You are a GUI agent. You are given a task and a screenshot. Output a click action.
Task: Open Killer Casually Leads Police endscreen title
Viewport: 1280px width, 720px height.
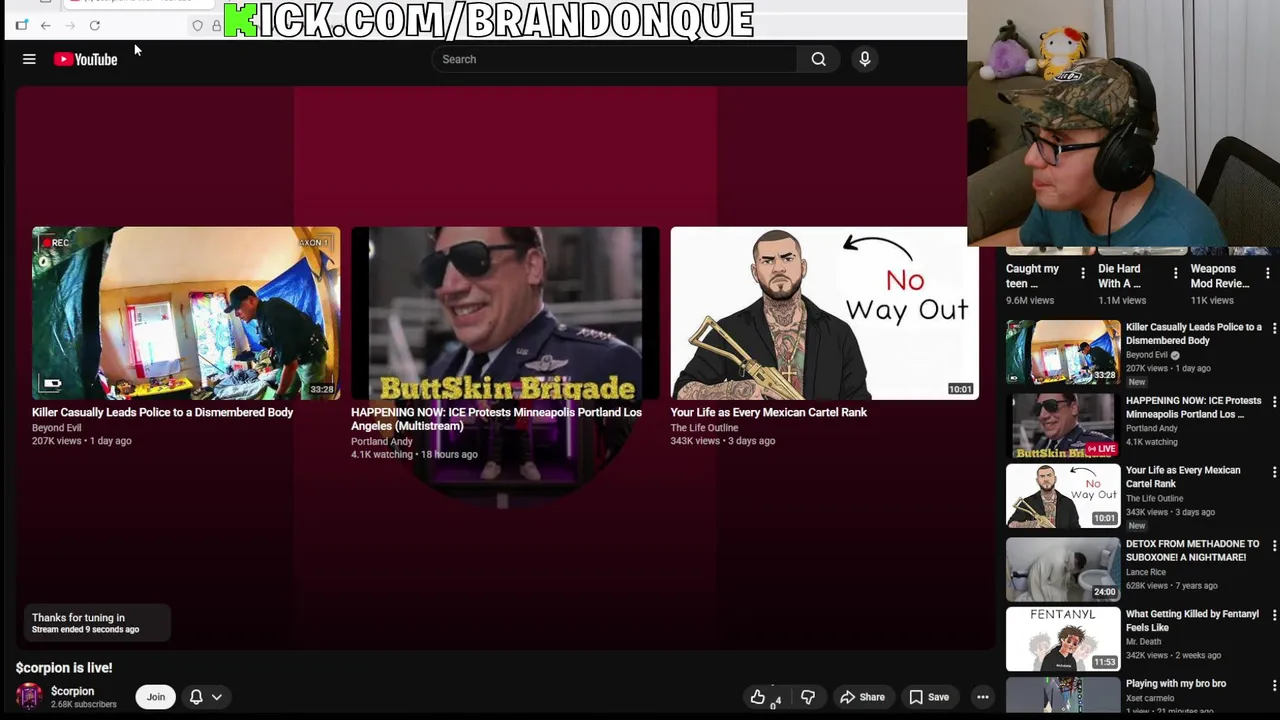[x=162, y=412]
